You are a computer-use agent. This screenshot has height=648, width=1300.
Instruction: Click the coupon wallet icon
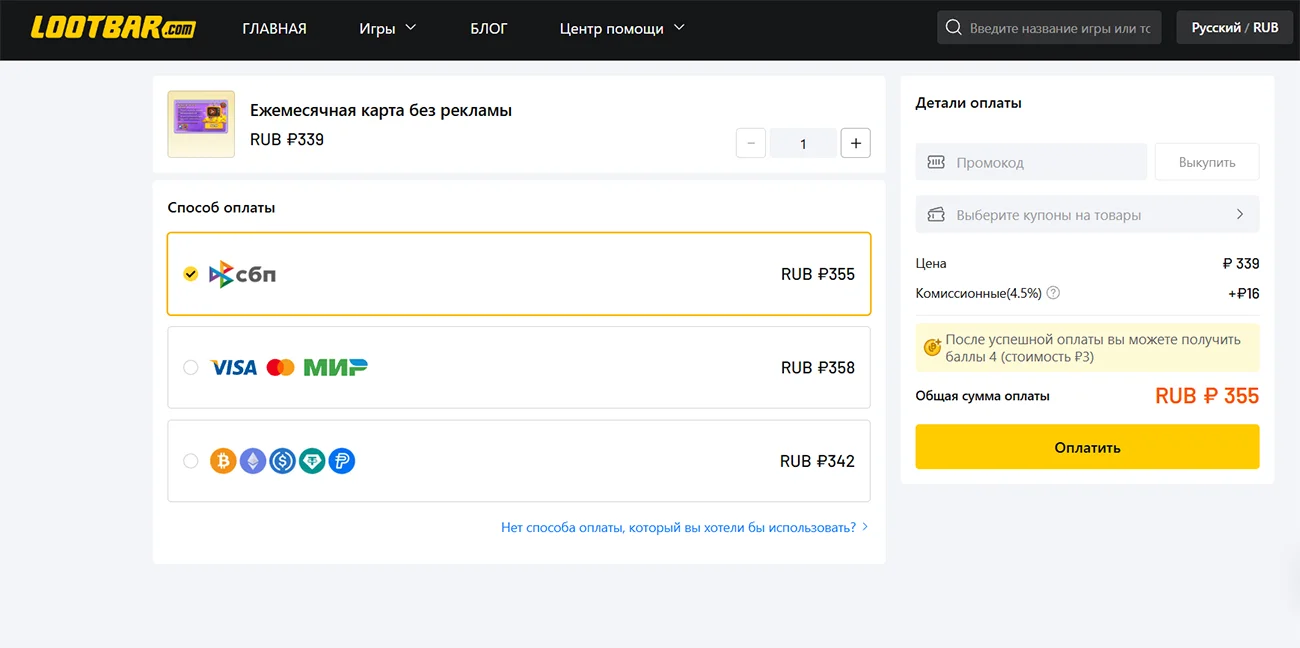[x=936, y=214]
